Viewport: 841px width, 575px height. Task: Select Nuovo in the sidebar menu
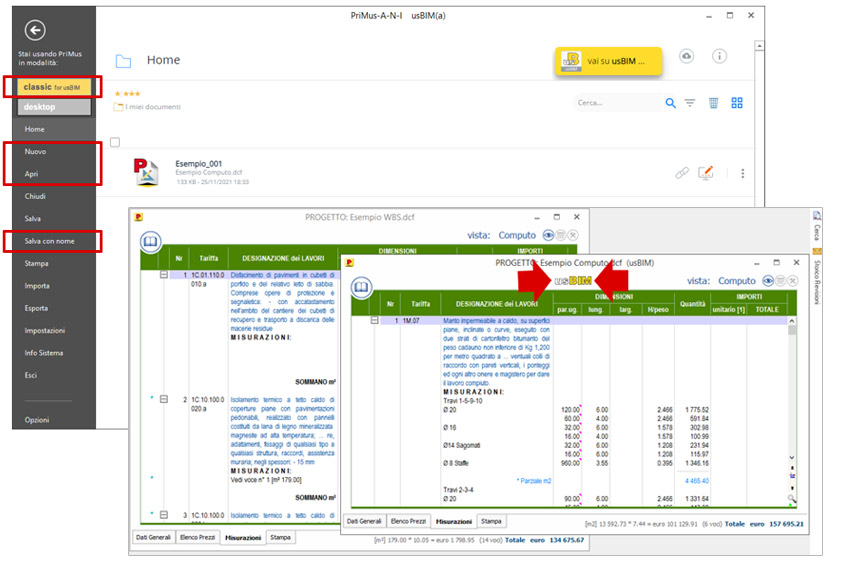(x=35, y=152)
